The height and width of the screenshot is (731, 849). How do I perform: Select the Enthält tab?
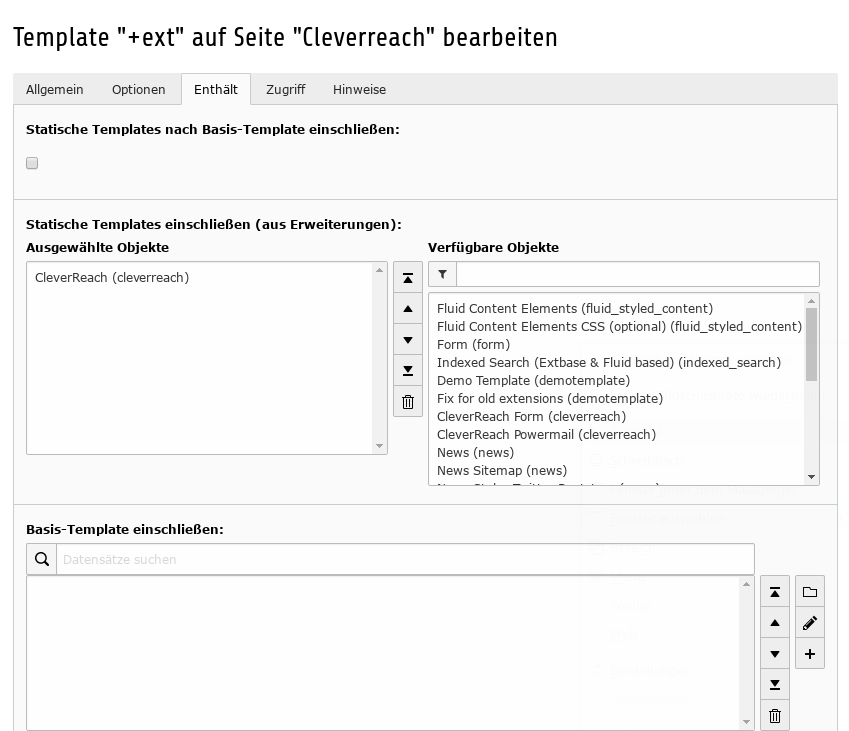[215, 89]
